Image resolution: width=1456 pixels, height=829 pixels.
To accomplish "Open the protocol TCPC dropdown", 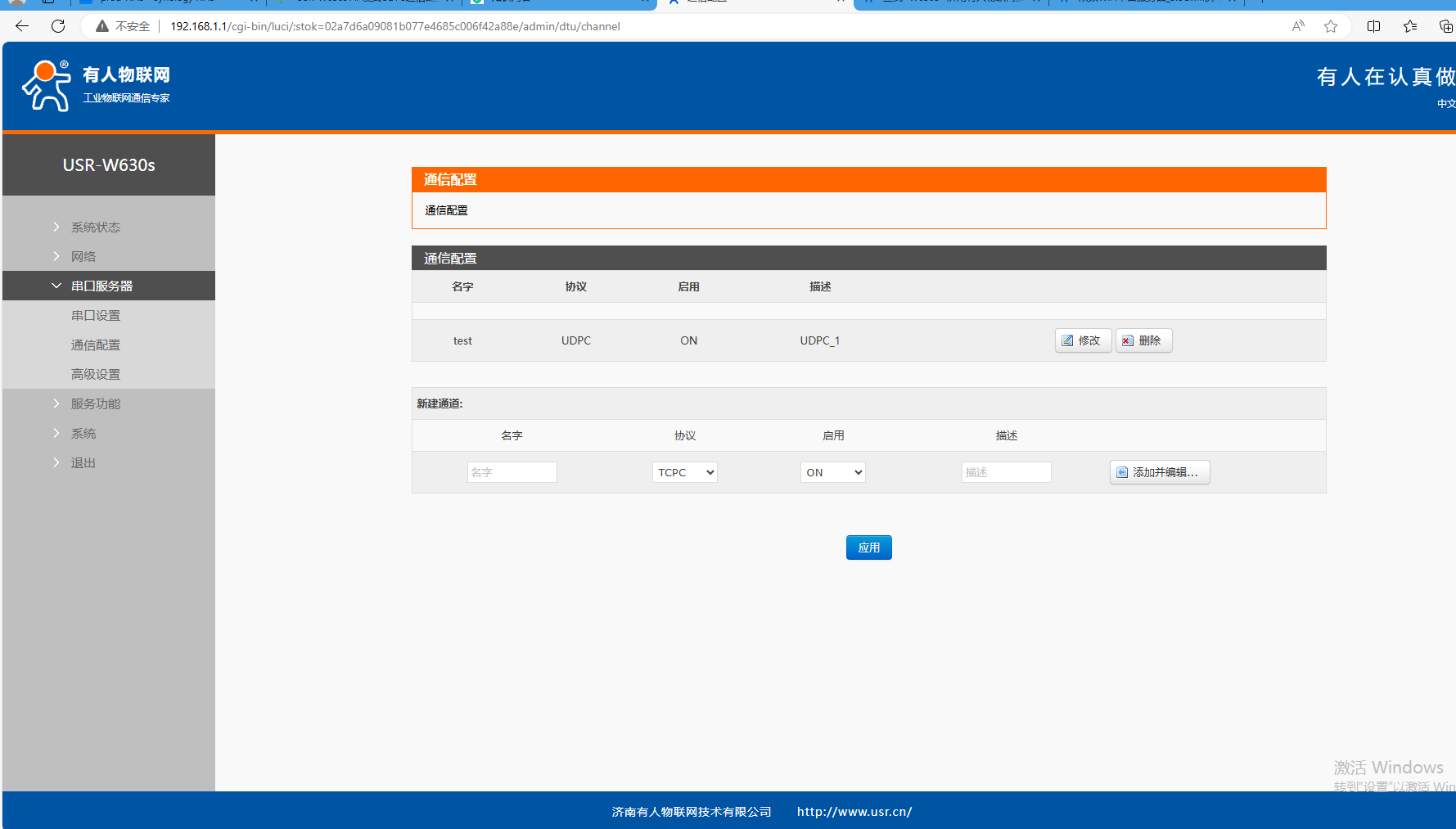I will [685, 472].
